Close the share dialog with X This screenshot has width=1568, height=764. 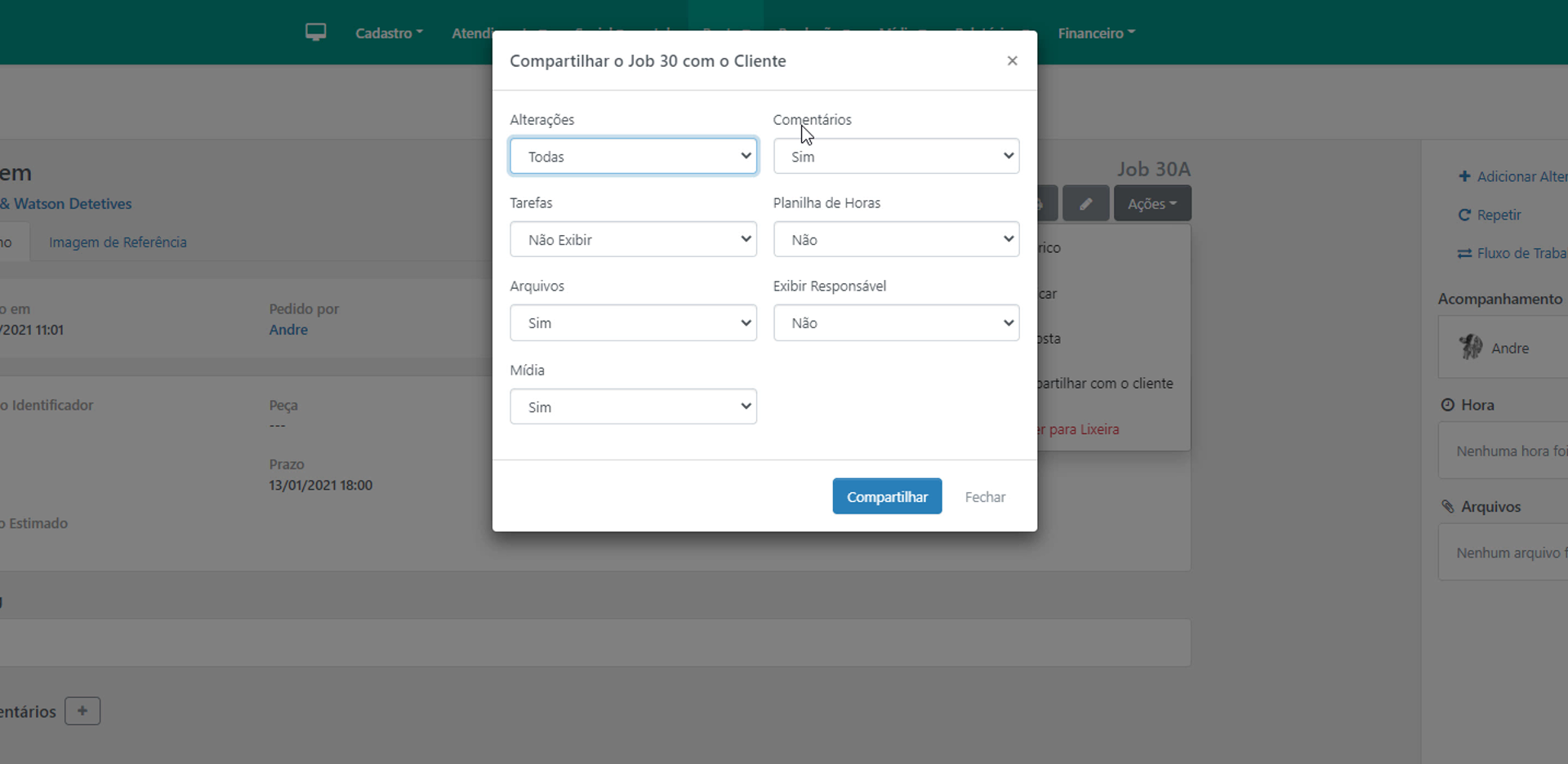[1012, 61]
